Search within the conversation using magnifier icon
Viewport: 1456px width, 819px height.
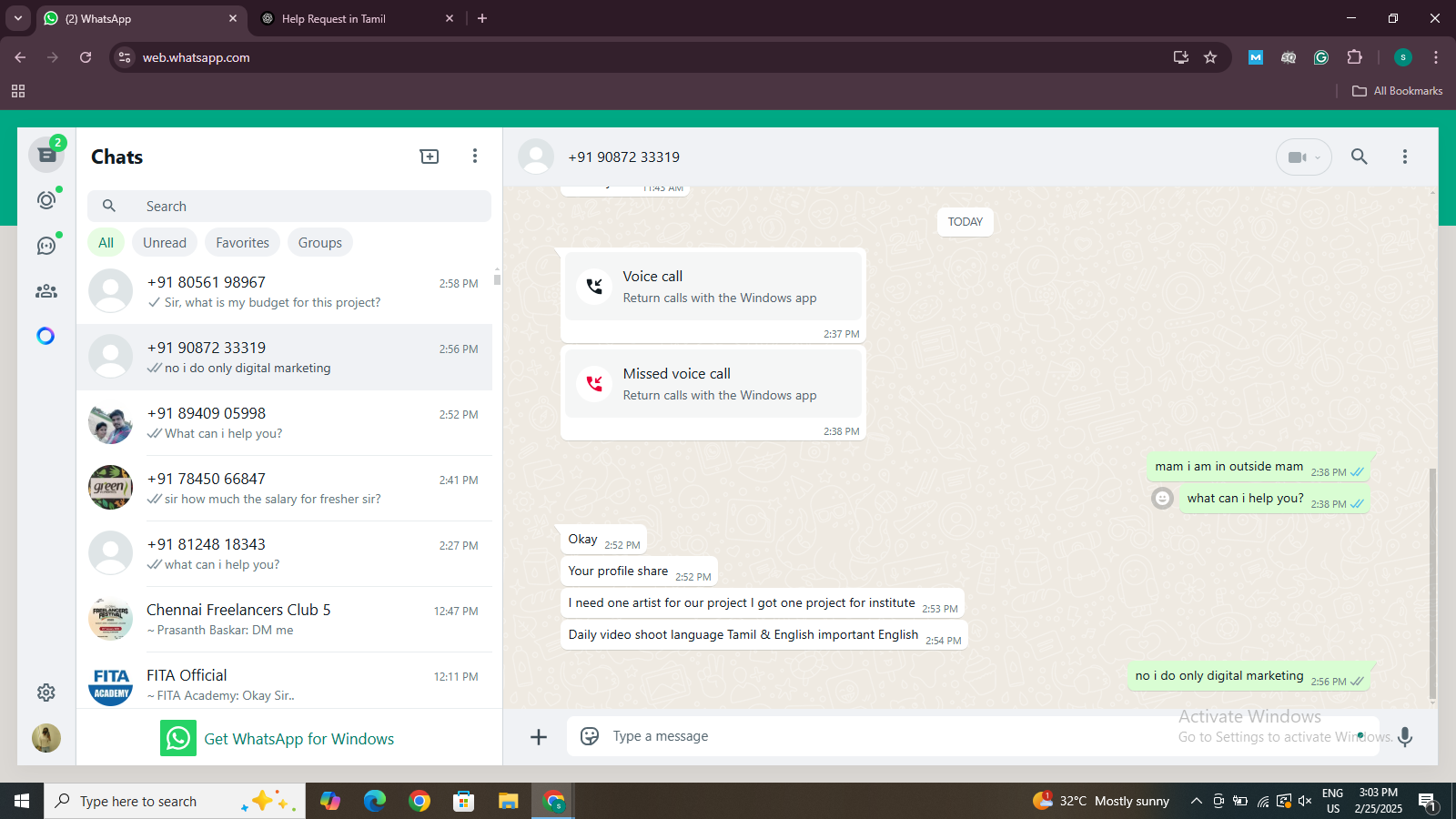click(1359, 157)
